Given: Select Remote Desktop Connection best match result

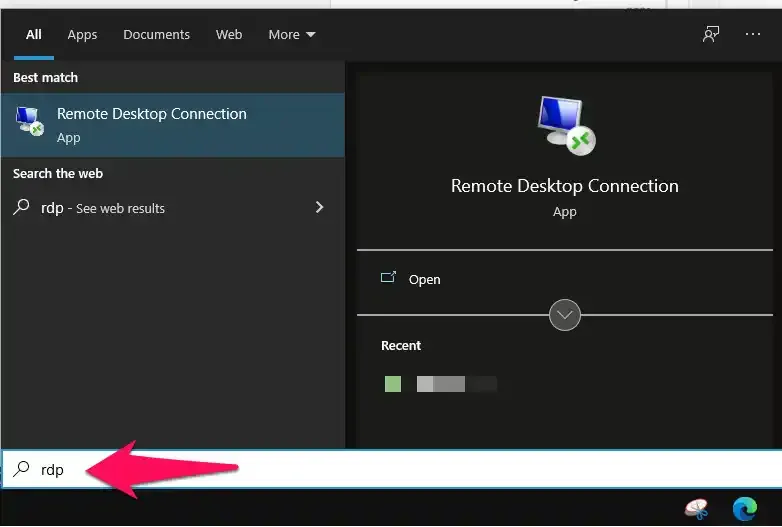Looking at the screenshot, I should 173,125.
